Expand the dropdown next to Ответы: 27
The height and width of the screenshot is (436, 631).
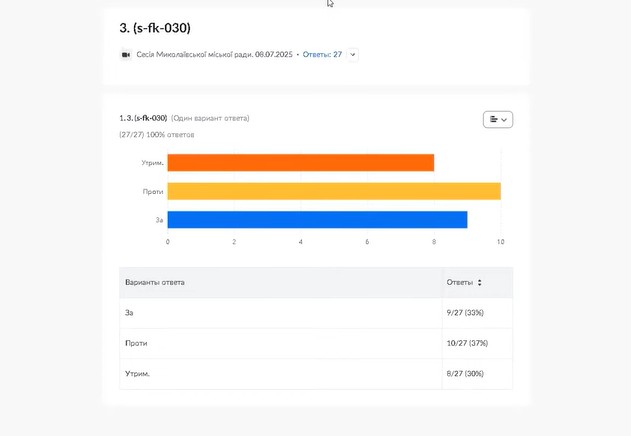(x=353, y=55)
